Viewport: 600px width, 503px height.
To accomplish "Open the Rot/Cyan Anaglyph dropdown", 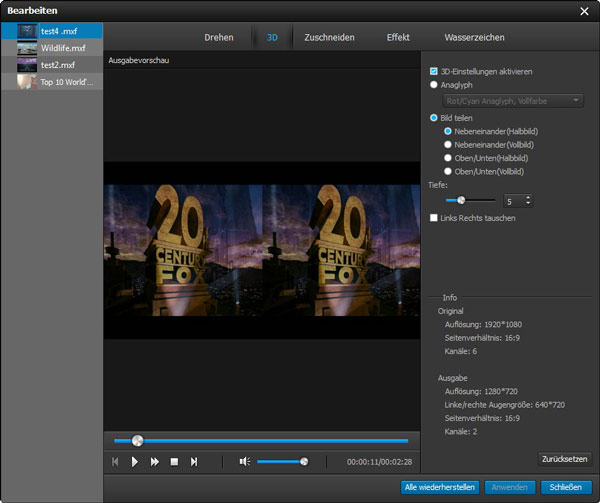I will click(512, 101).
